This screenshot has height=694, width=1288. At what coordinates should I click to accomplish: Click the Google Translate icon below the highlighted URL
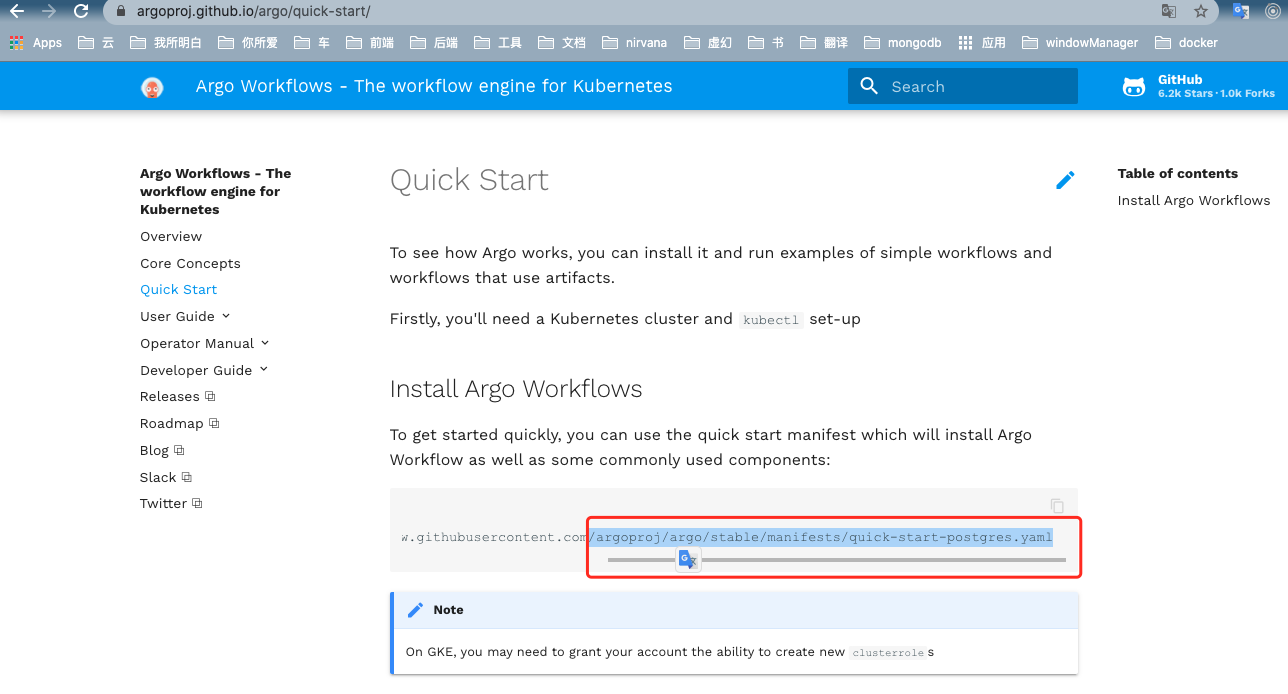[x=687, y=559]
